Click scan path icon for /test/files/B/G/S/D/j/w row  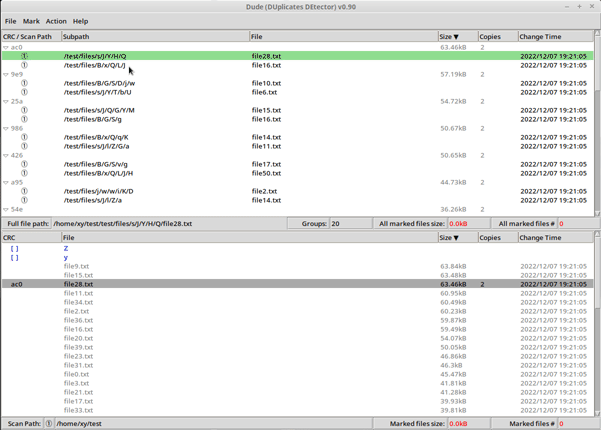pyautogui.click(x=24, y=83)
